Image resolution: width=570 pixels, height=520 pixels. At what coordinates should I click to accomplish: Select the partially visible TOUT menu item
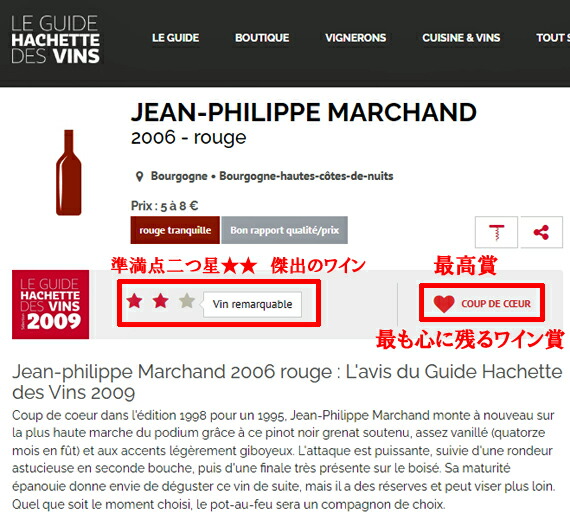click(553, 38)
